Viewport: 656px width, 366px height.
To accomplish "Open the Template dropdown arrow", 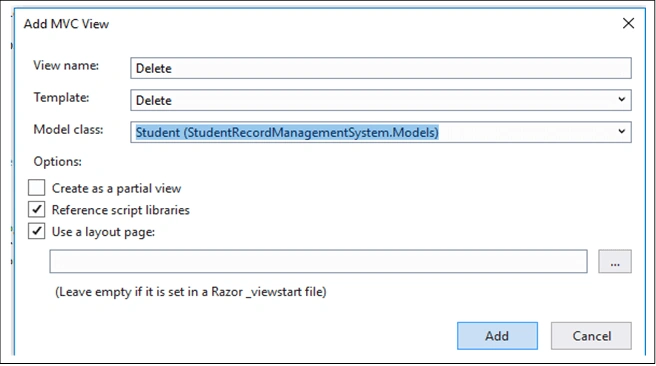I will 622,100.
